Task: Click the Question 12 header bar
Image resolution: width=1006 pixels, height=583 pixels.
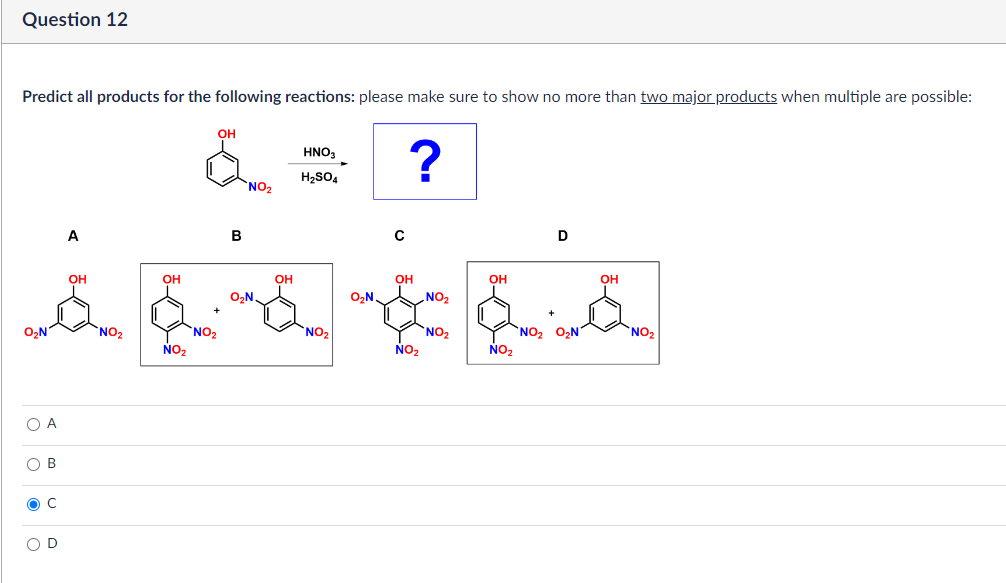Action: click(75, 19)
